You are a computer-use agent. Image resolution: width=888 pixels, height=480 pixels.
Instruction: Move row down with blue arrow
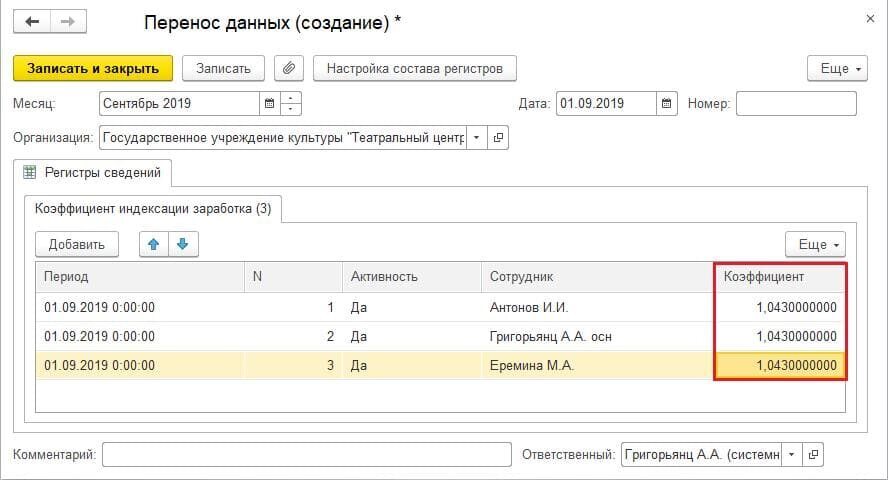click(x=184, y=244)
